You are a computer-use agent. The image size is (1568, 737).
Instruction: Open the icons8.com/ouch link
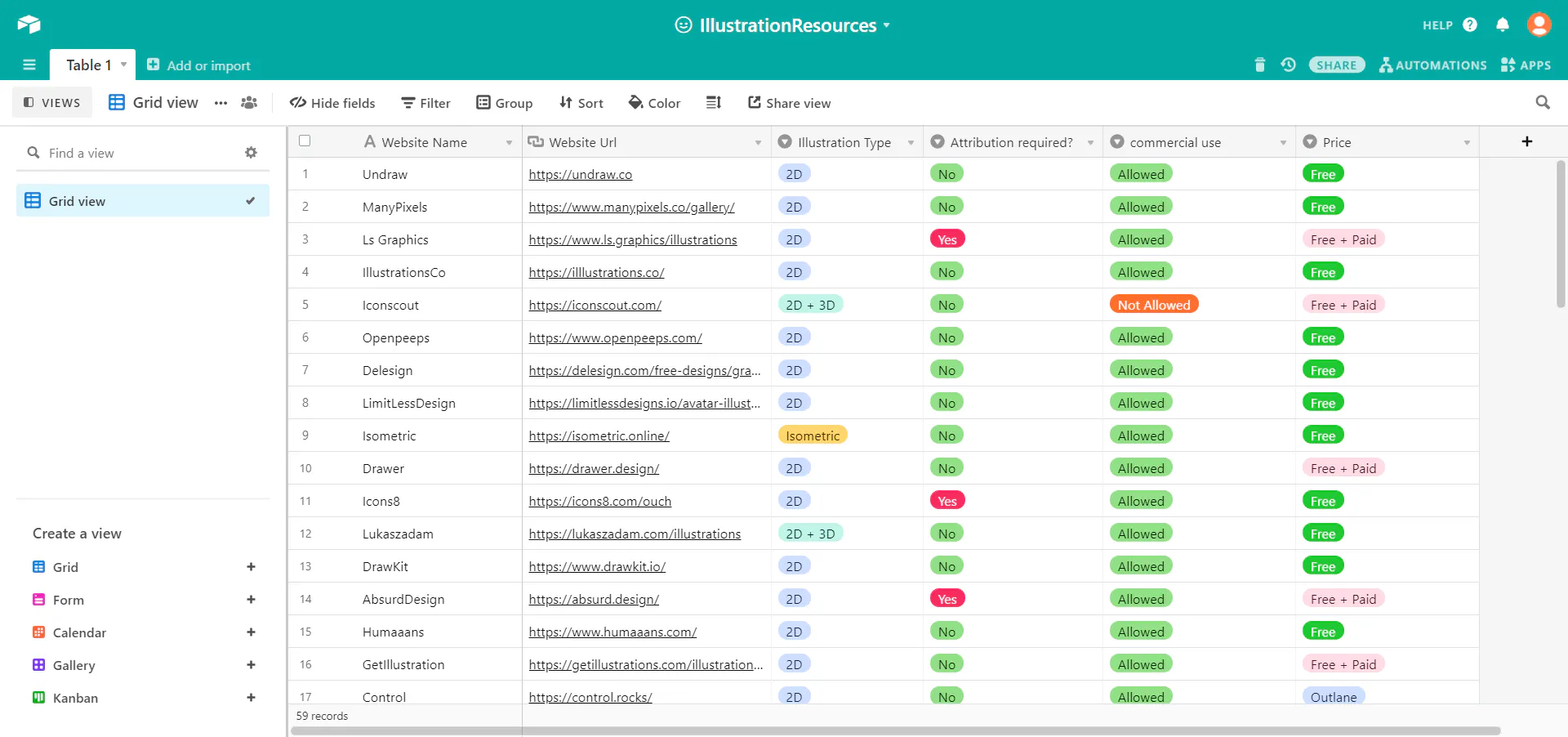pos(600,501)
